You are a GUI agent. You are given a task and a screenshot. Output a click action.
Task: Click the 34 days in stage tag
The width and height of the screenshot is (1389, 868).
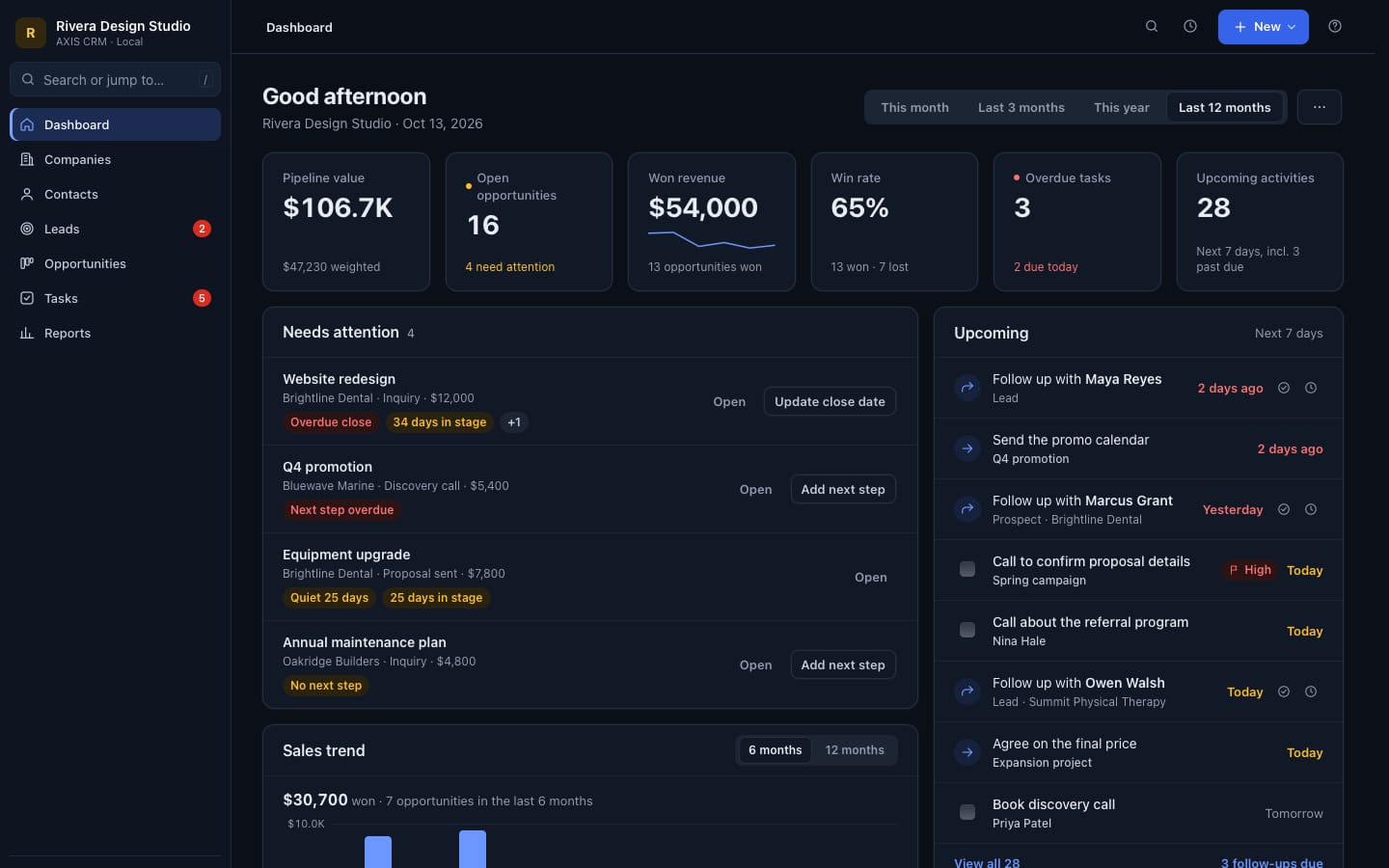click(440, 422)
